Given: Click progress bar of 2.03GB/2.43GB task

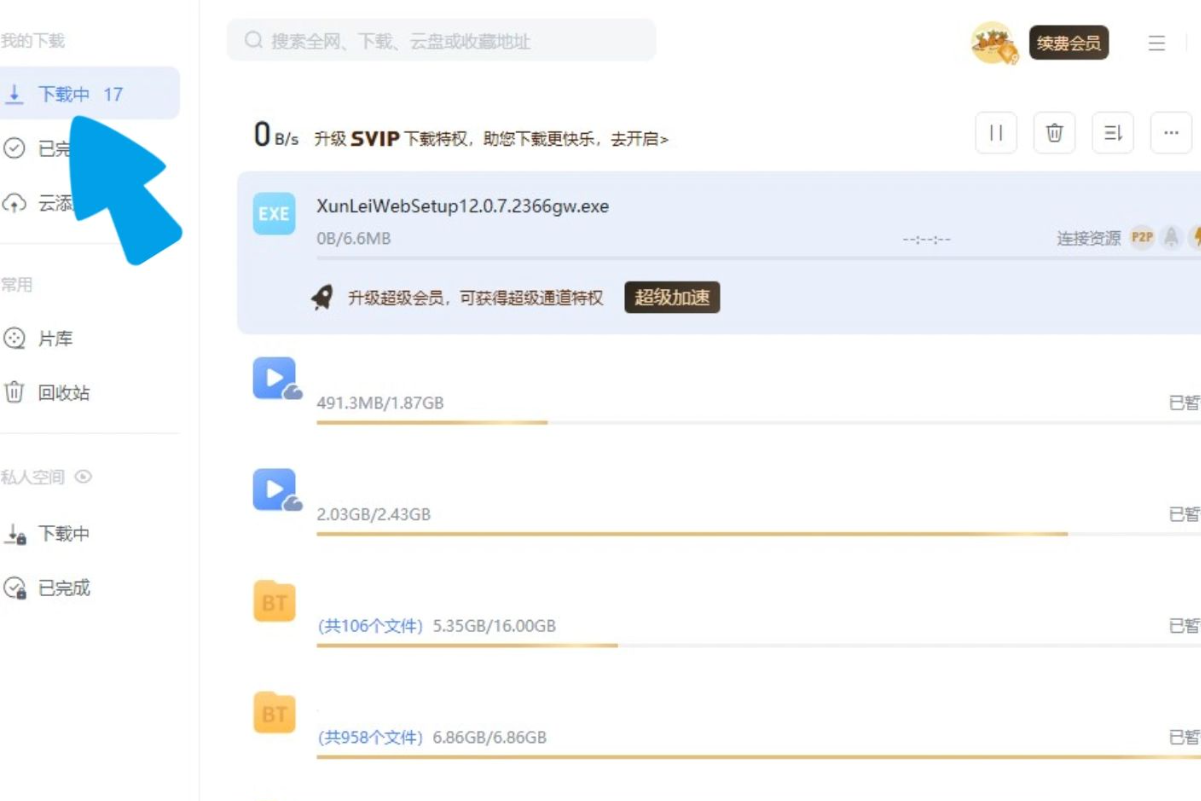Looking at the screenshot, I should (x=758, y=533).
